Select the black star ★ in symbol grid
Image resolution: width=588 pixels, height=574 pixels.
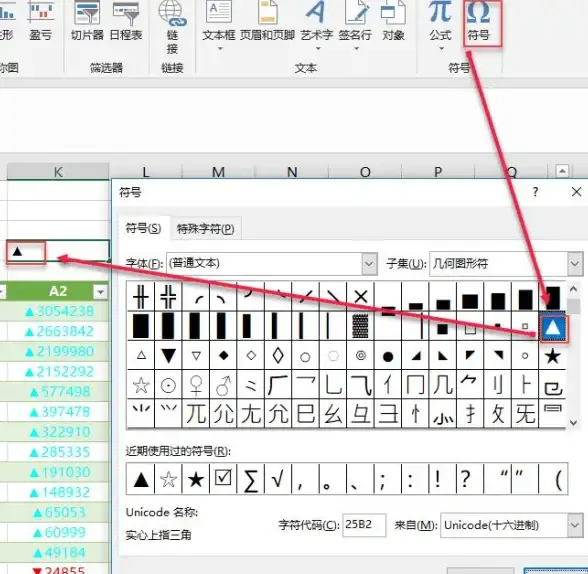[x=552, y=355]
